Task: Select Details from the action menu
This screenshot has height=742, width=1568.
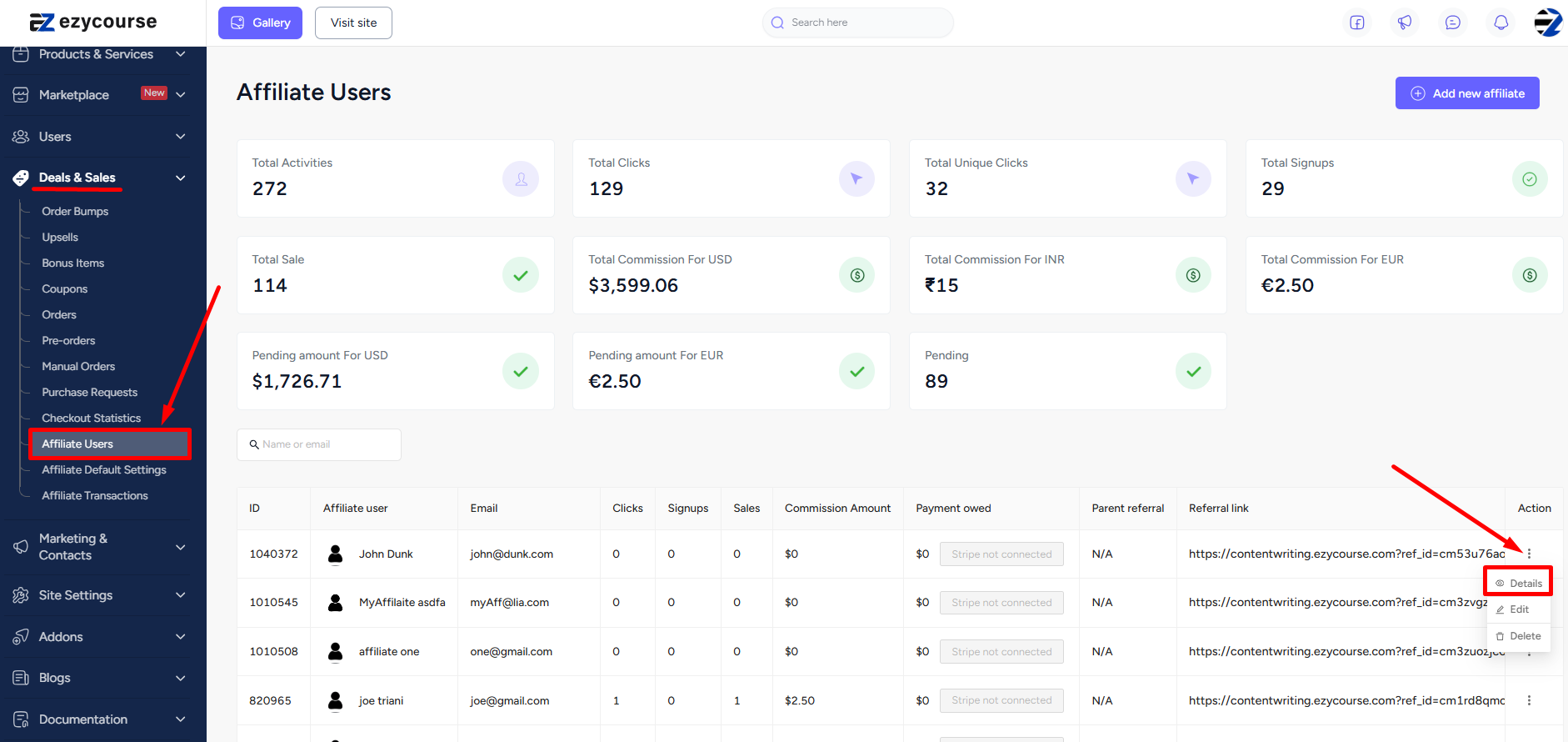Action: (1518, 583)
